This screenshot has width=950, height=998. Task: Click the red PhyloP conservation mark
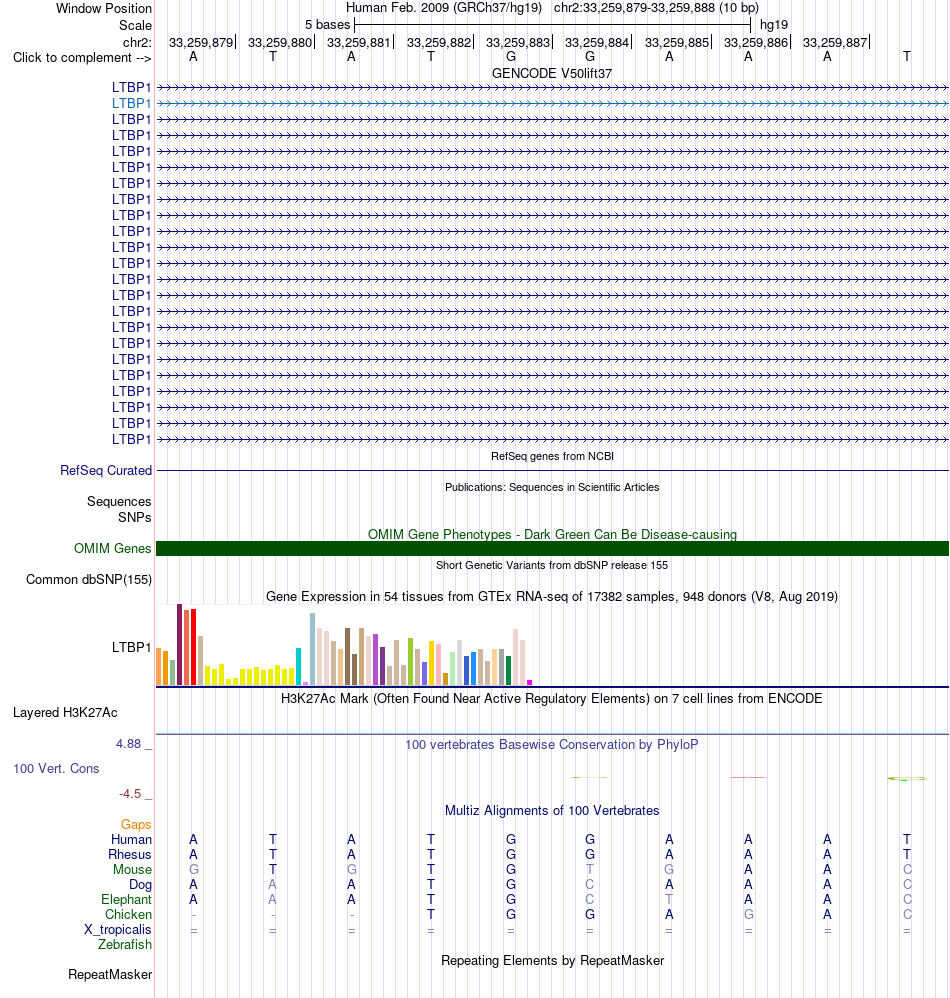tap(748, 777)
